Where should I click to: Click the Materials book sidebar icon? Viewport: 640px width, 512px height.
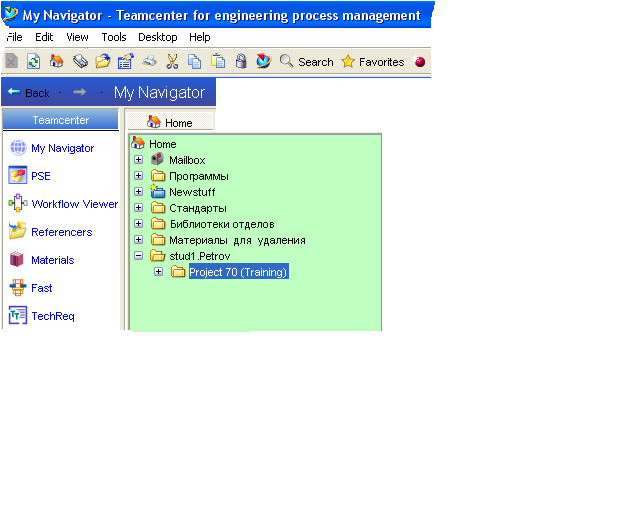pos(17,259)
